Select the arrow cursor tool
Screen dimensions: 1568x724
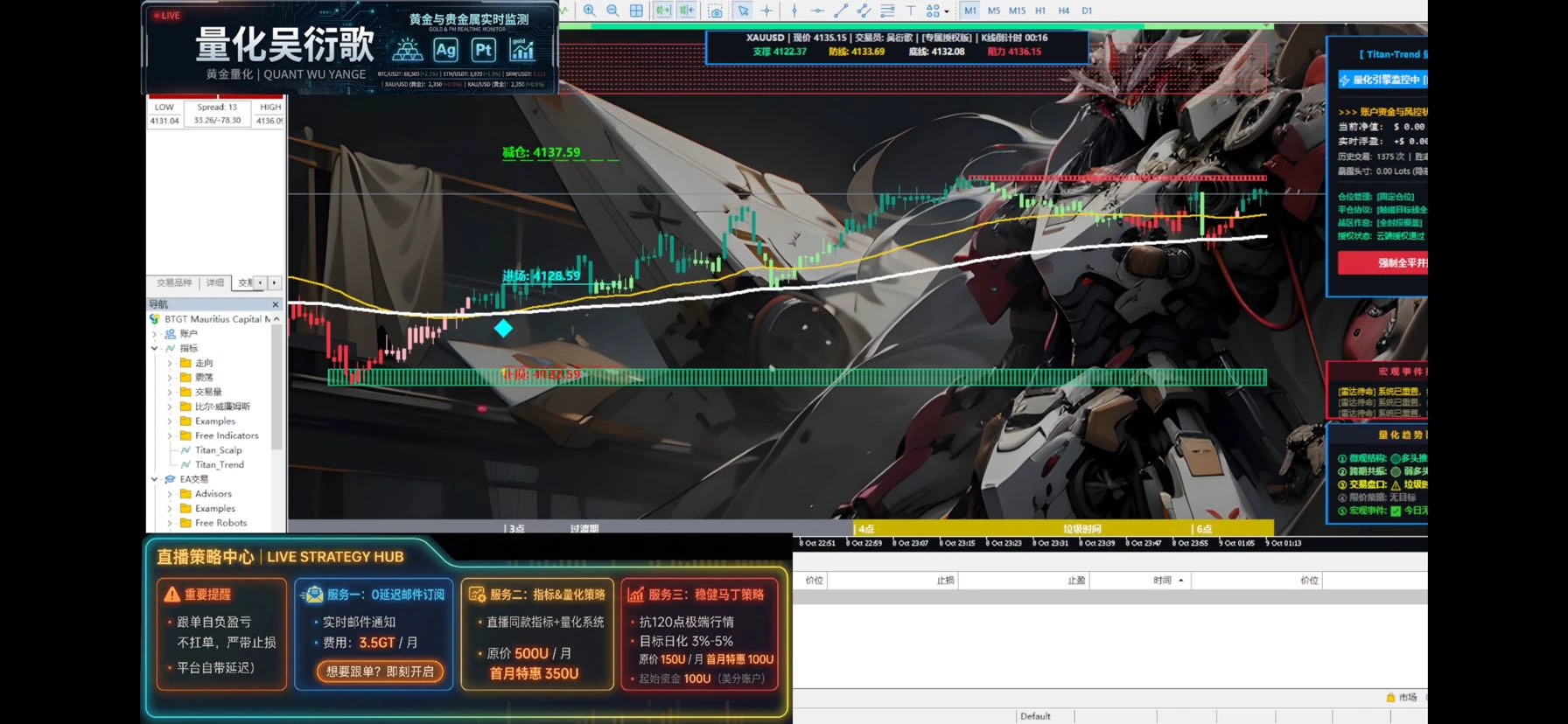click(743, 10)
